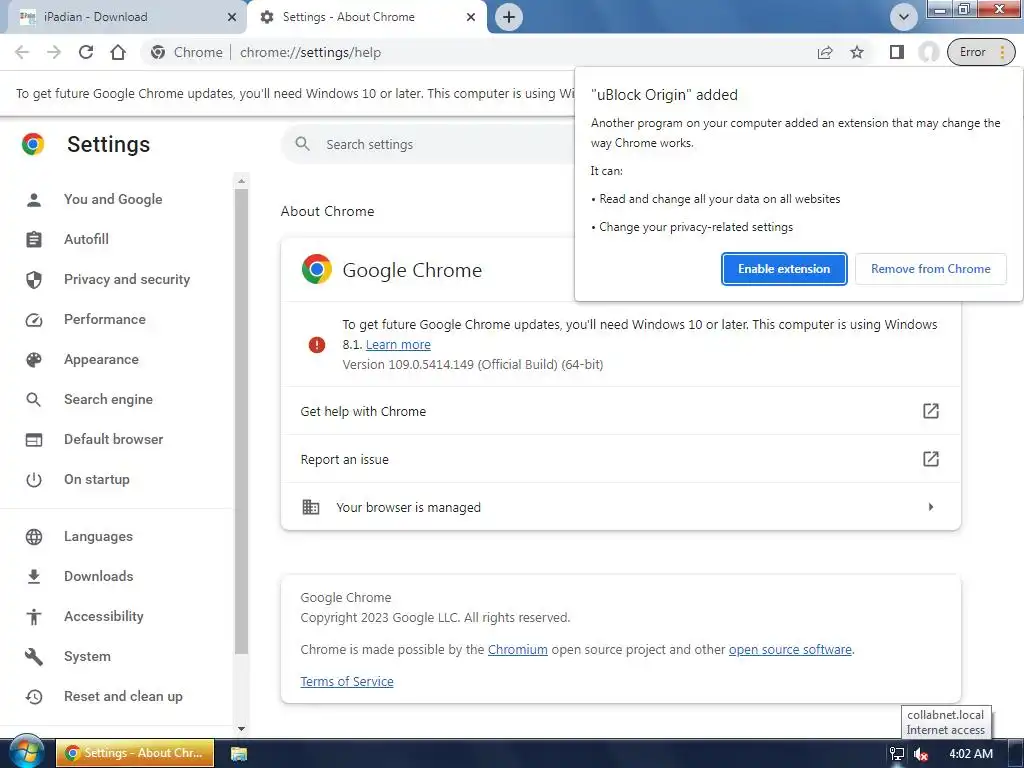Screen dimensions: 1024x768
Task: Bookmark this page with the star icon
Action: pos(857,52)
